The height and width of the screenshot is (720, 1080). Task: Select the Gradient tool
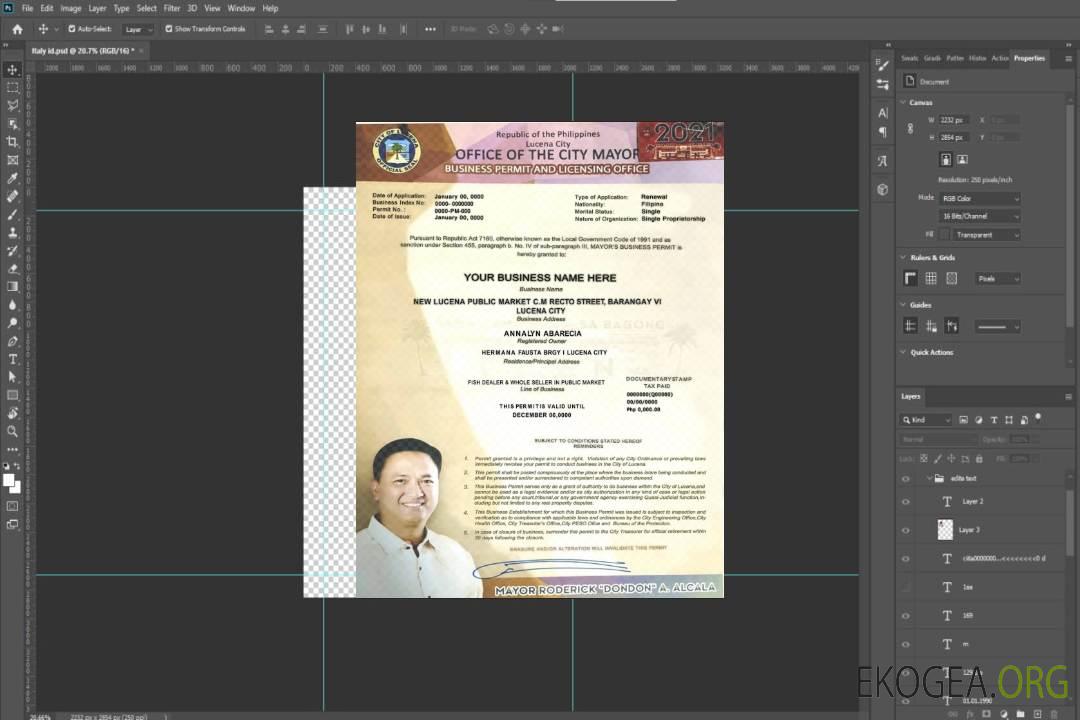coord(12,287)
